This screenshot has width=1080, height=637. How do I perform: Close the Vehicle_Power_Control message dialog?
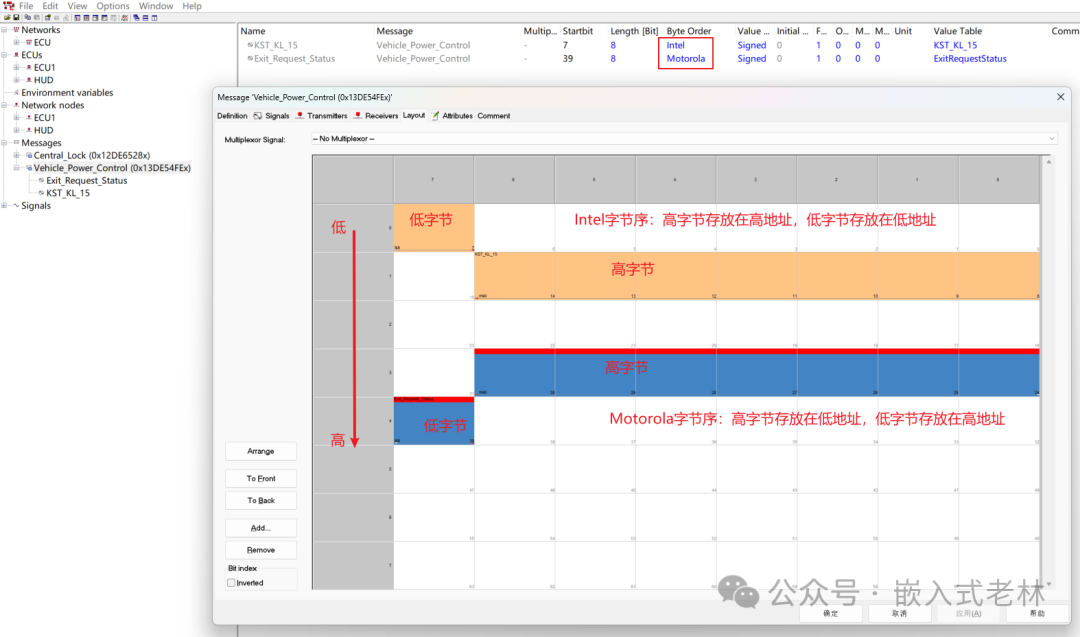click(x=1061, y=97)
